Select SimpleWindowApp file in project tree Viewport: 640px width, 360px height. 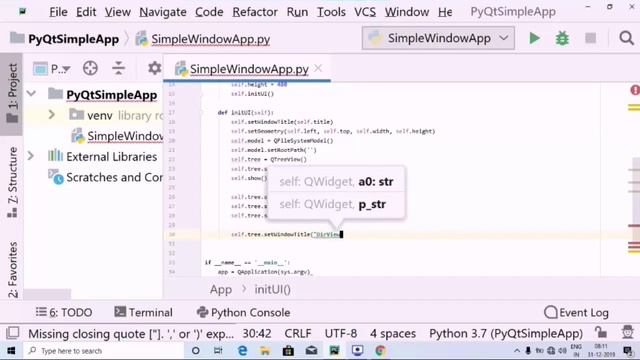pos(125,136)
